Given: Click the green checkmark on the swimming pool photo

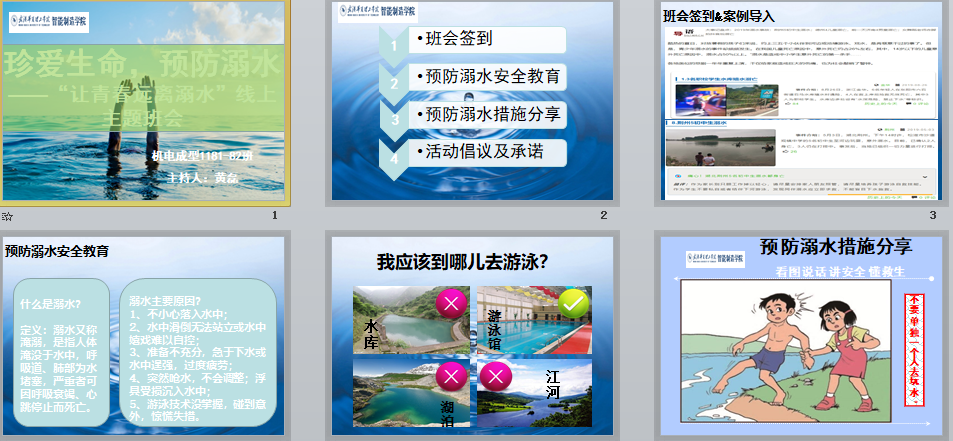Looking at the screenshot, I should point(573,302).
